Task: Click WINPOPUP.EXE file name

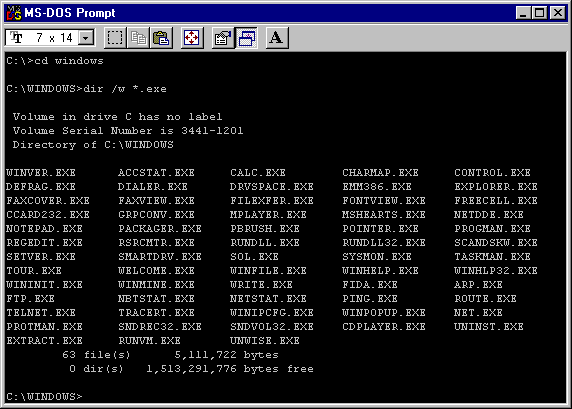Action: [384, 313]
